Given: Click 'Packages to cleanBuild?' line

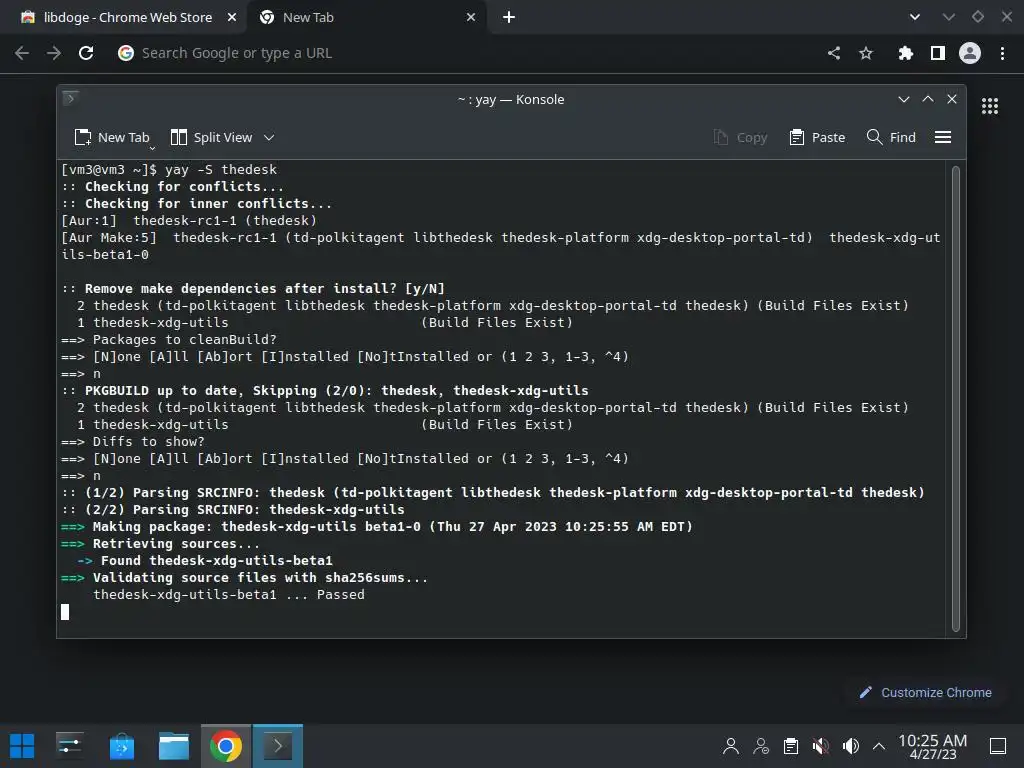Looking at the screenshot, I should (169, 340).
